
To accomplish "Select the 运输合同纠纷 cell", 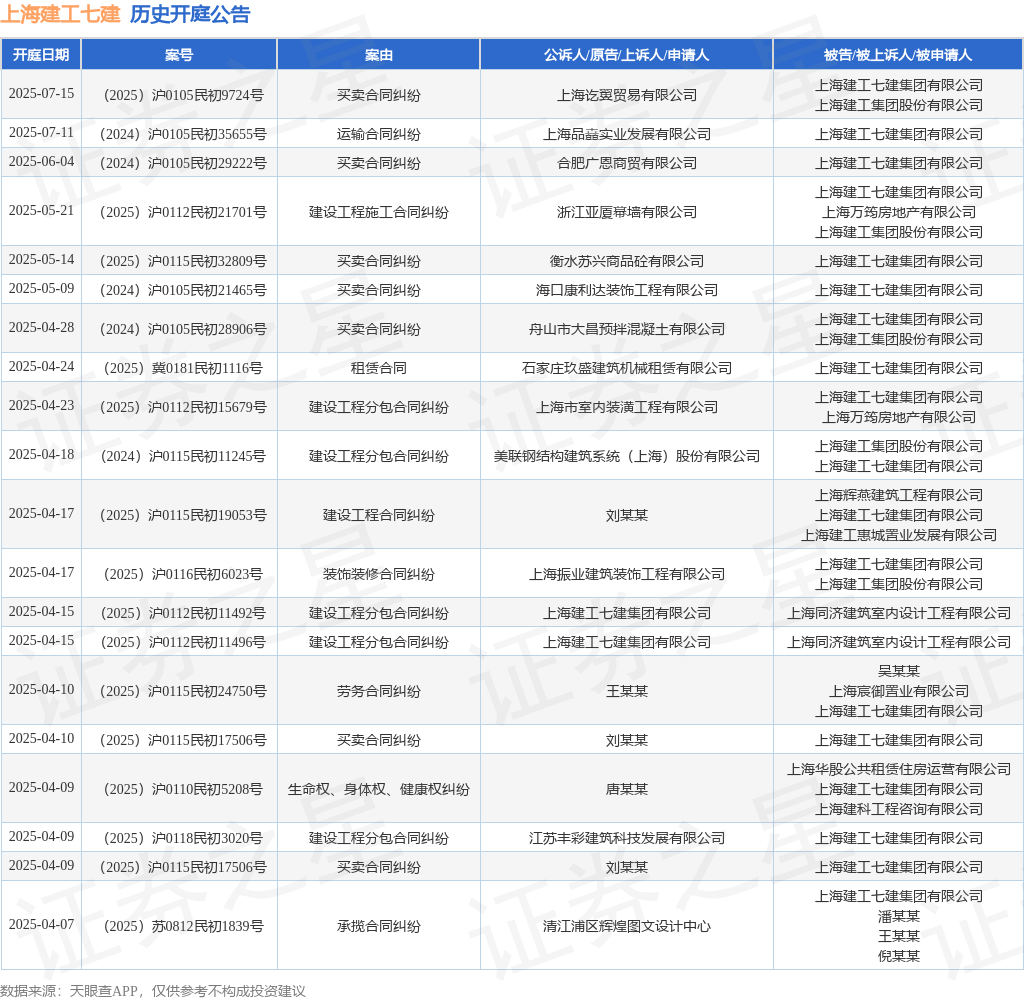I will pyautogui.click(x=379, y=135).
